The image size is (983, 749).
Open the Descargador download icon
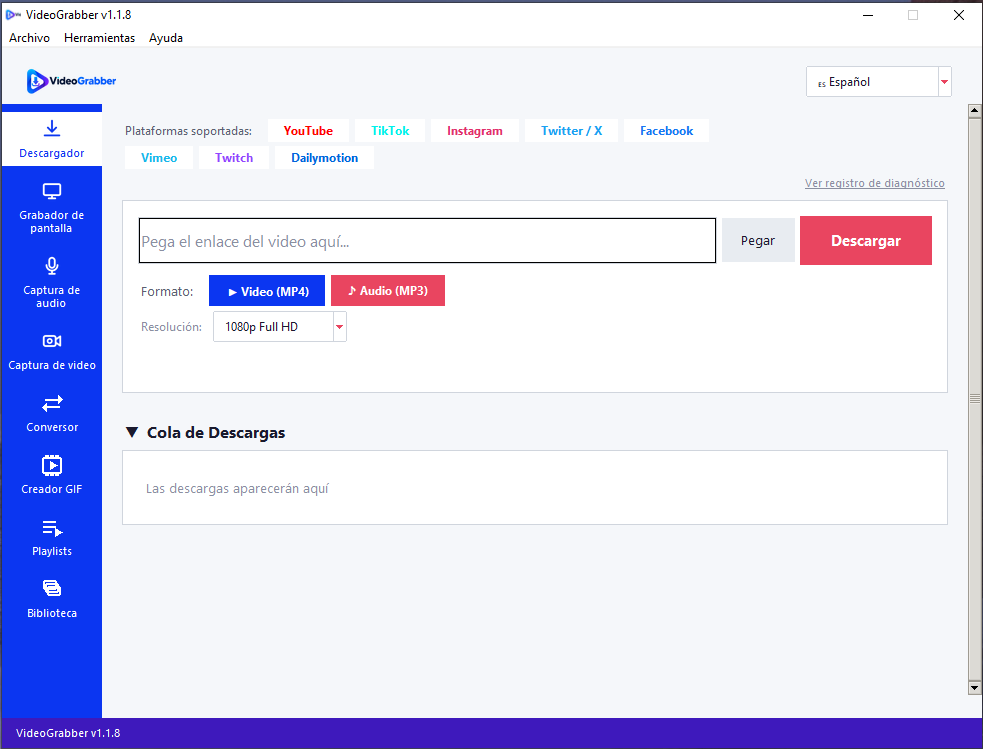click(x=52, y=128)
